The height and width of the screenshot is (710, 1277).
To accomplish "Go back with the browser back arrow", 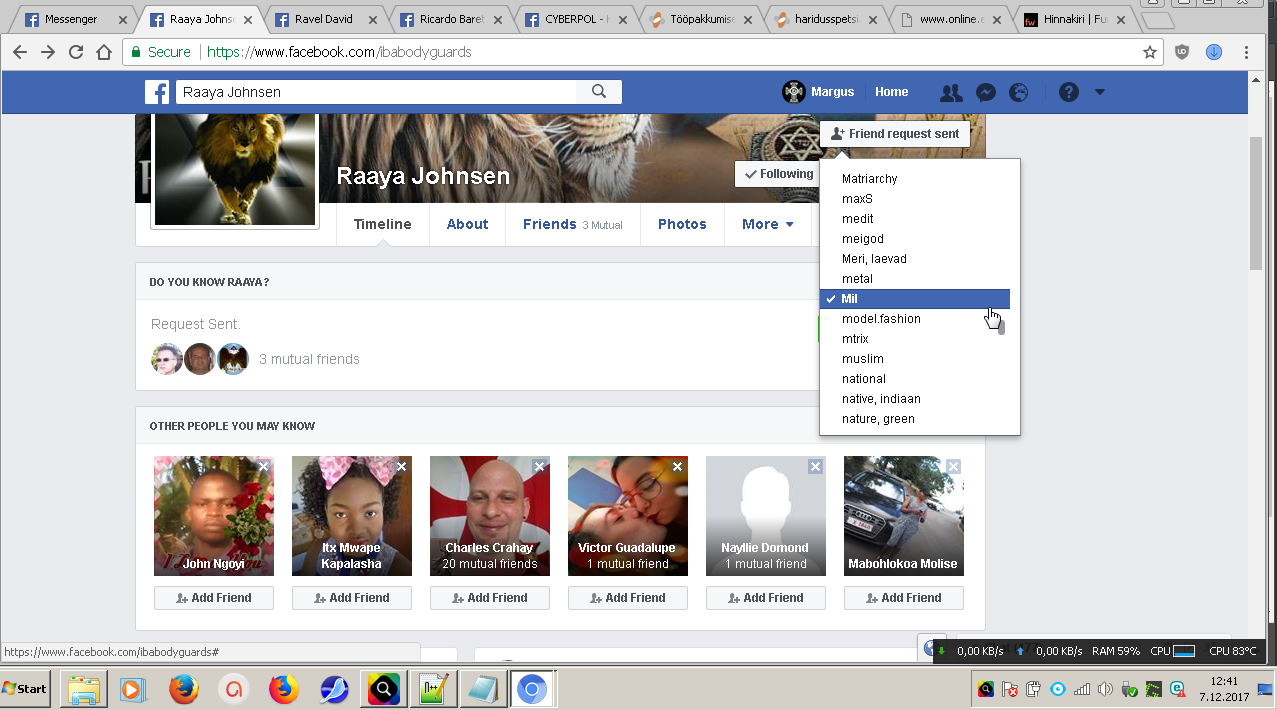I will click(20, 52).
